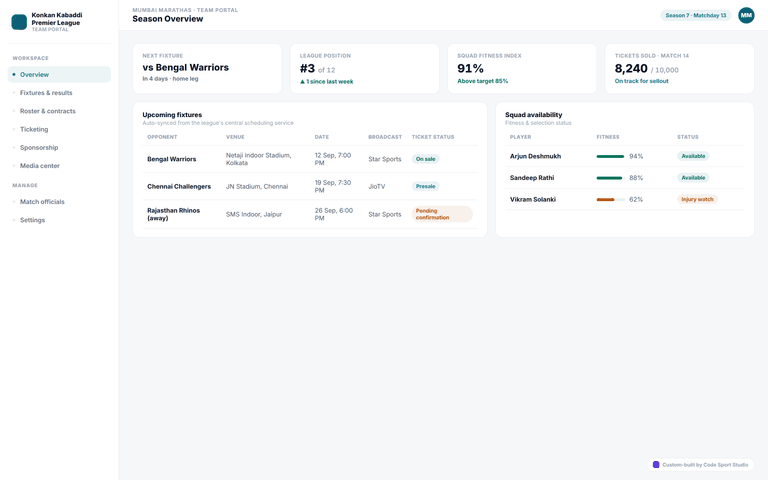Click the Ticket Status column header
This screenshot has height=480, width=768.
(433, 137)
